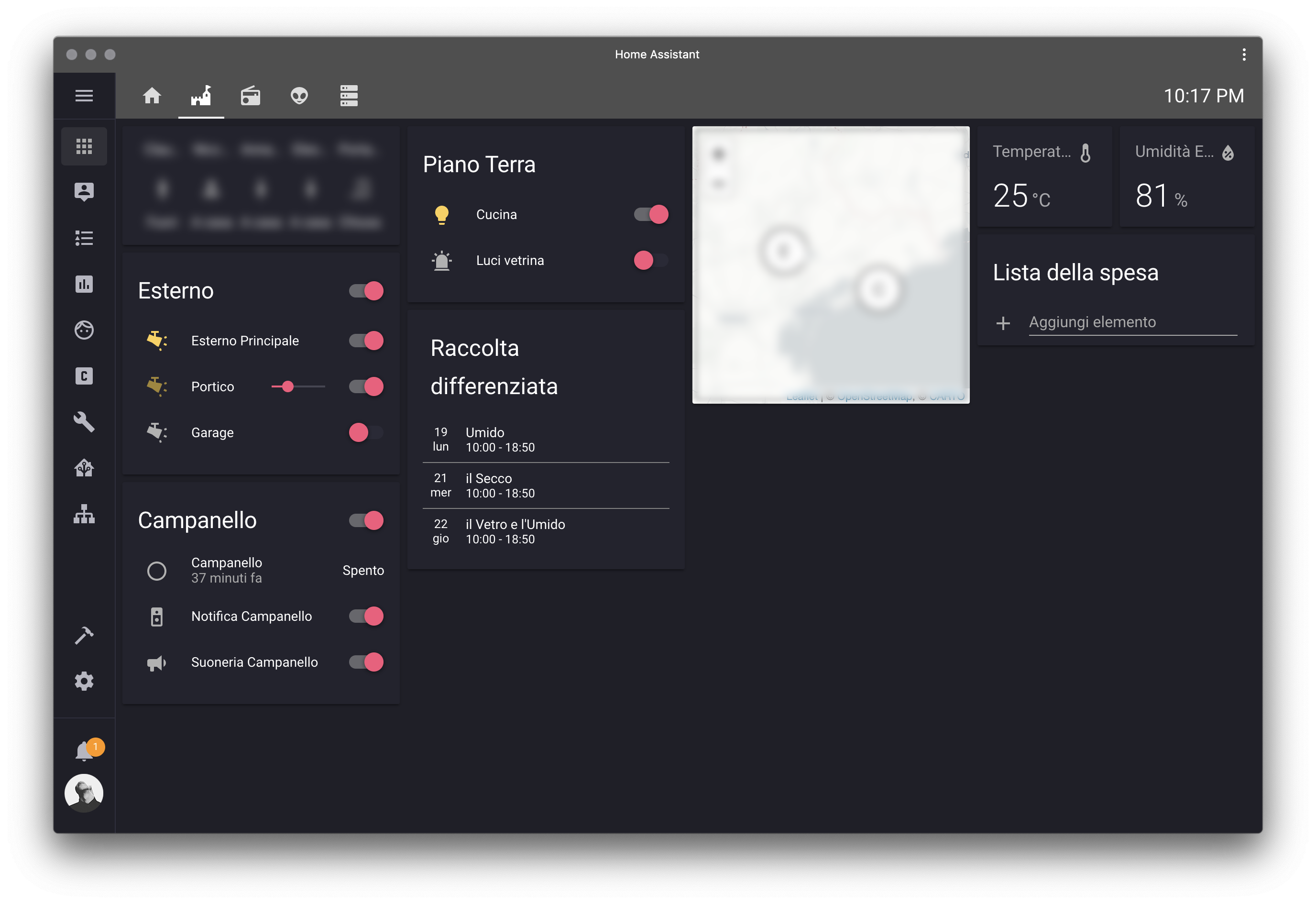Image resolution: width=1316 pixels, height=904 pixels.
Task: Open the wrench sidebar icon
Action: [x=84, y=422]
